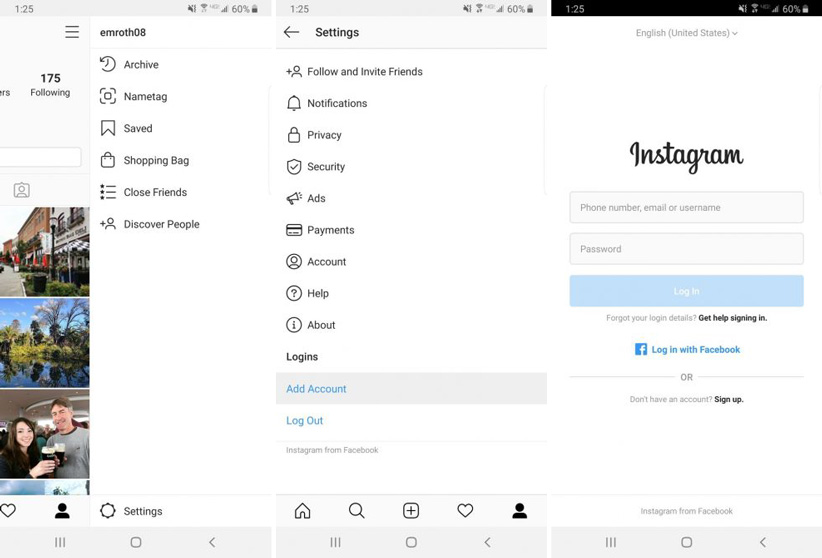Open activity heart icon in Settings screen
This screenshot has width=822, height=558.
pyautogui.click(x=465, y=511)
